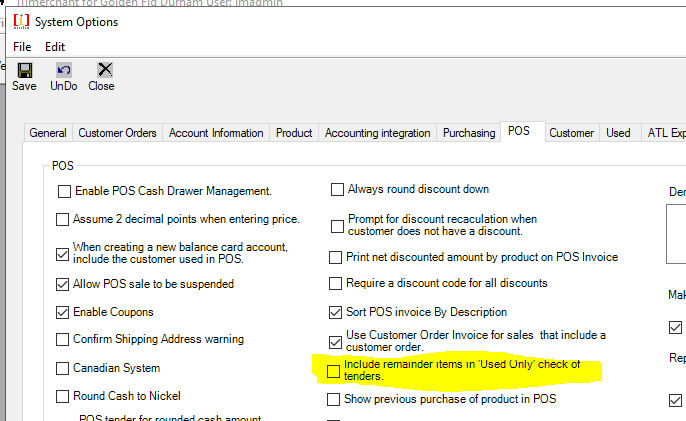Enable Show previous purchase of product
Image resolution: width=686 pixels, height=421 pixels.
pyautogui.click(x=333, y=400)
